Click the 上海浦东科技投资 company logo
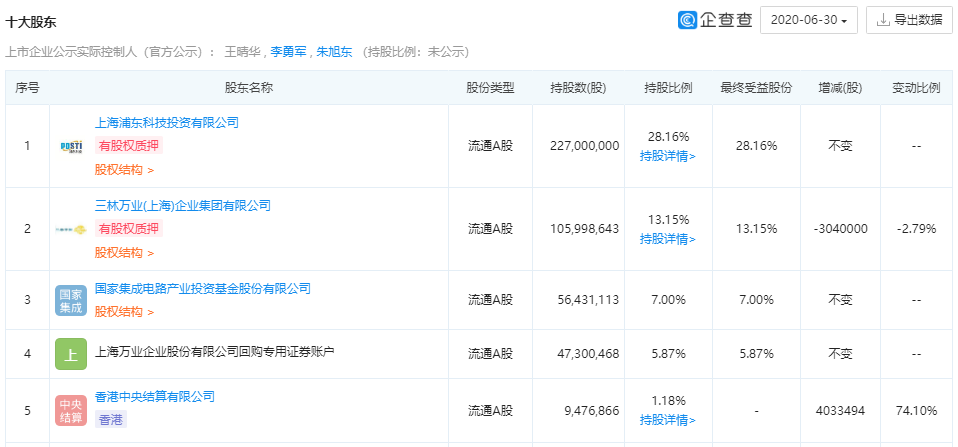The height and width of the screenshot is (447, 958). click(71, 146)
